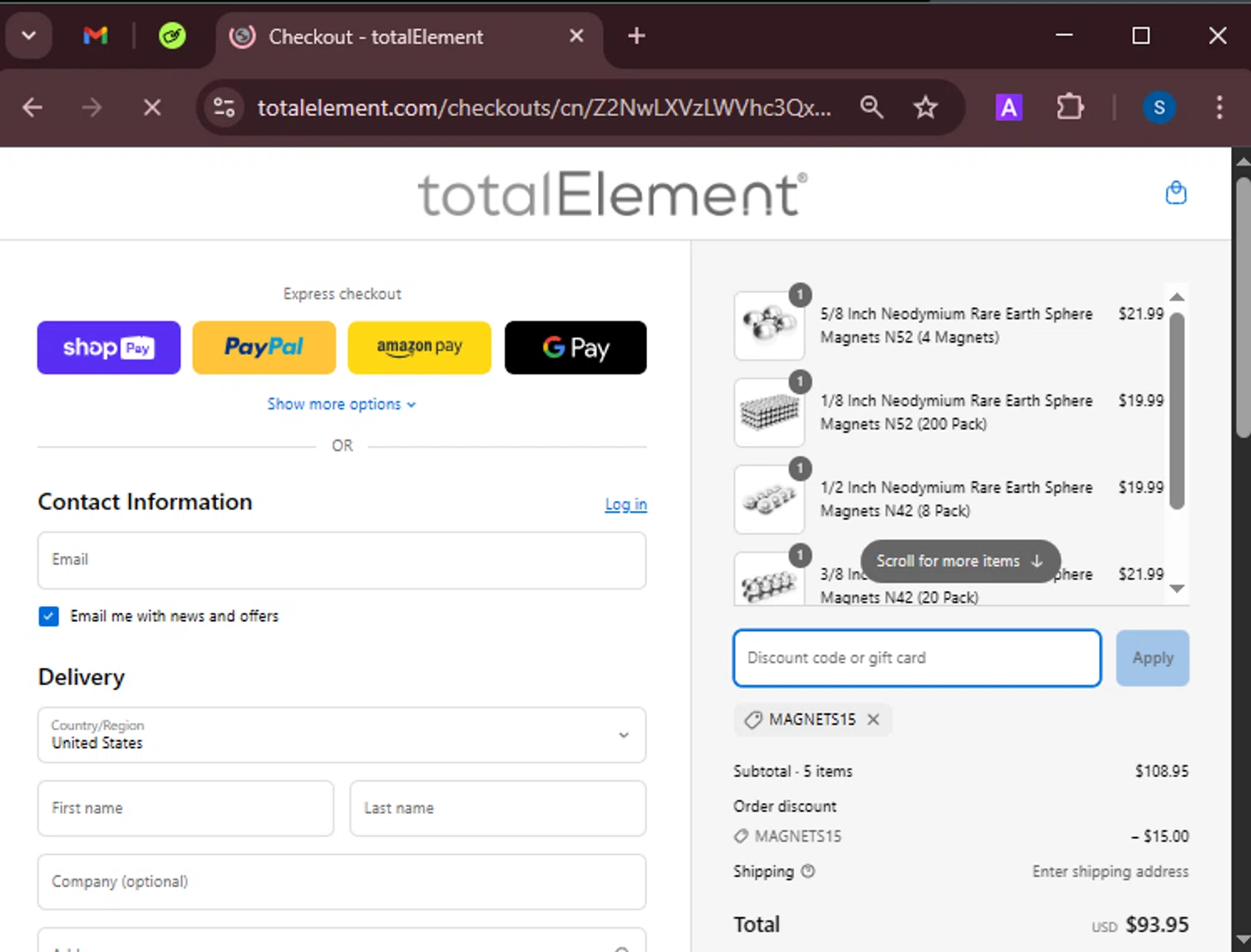Screen dimensions: 1251x952
Task: Focus the Email field
Action: [x=342, y=560]
